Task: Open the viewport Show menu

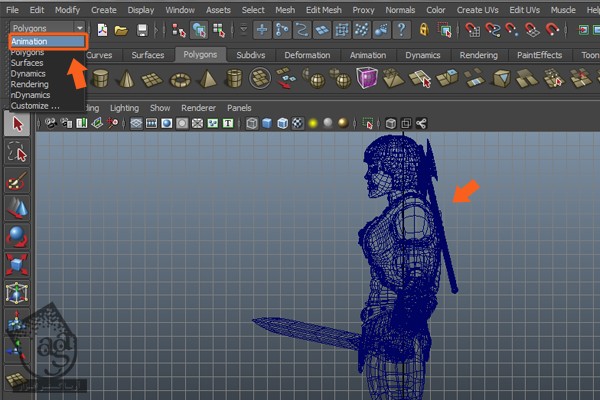Action: pos(160,108)
